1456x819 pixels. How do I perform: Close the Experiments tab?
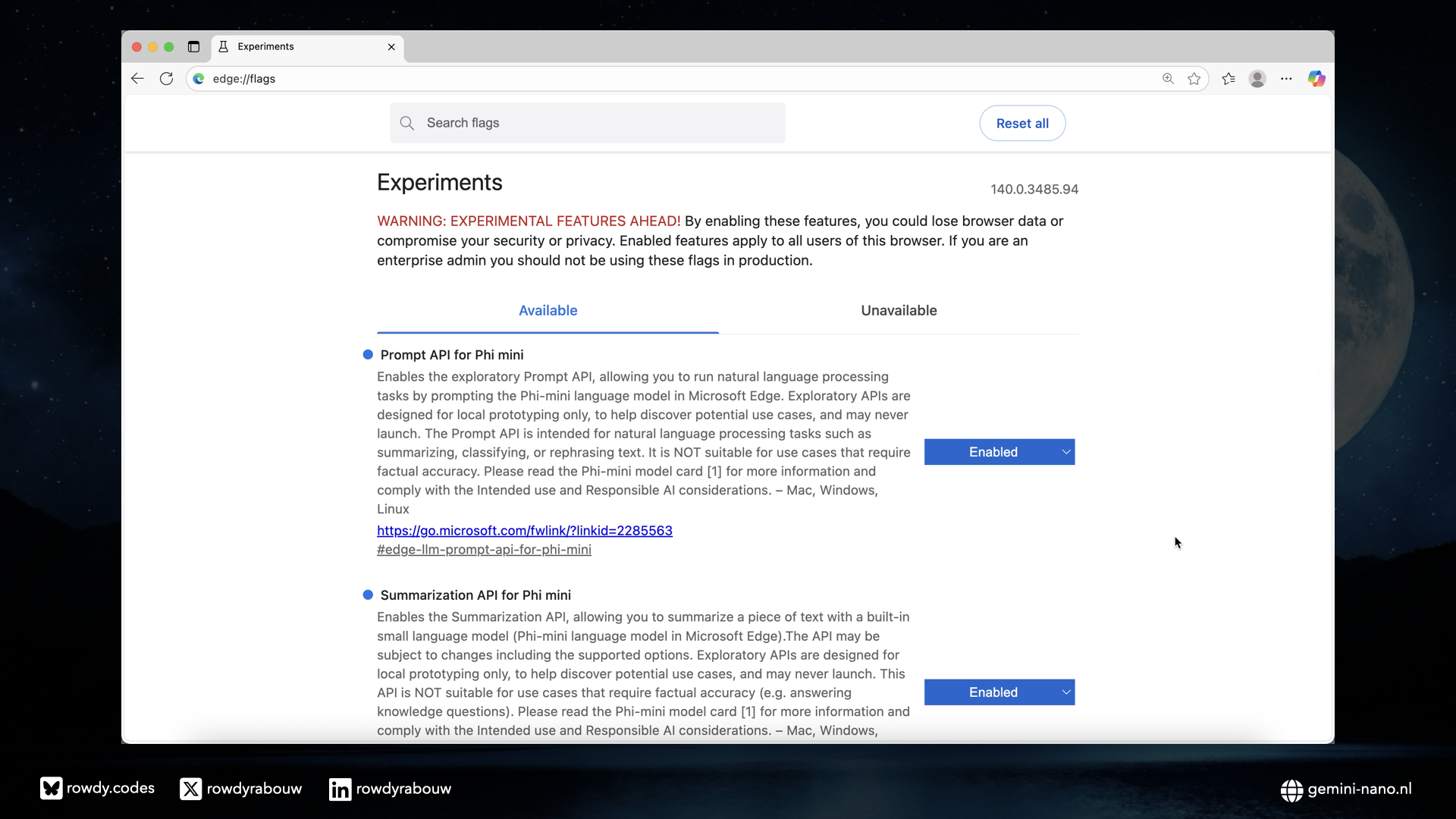coord(391,47)
